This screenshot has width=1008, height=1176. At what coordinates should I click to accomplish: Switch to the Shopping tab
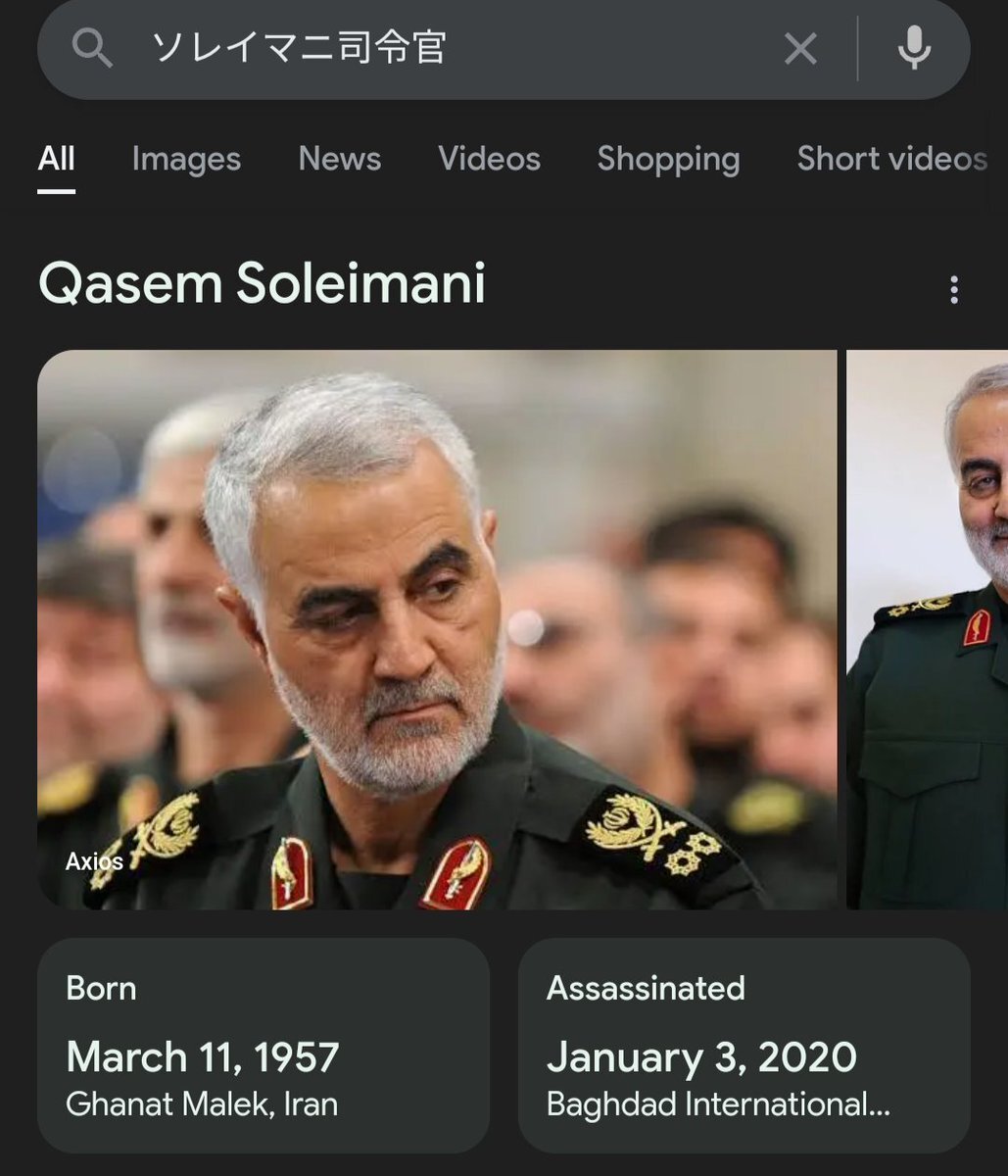[x=668, y=160]
